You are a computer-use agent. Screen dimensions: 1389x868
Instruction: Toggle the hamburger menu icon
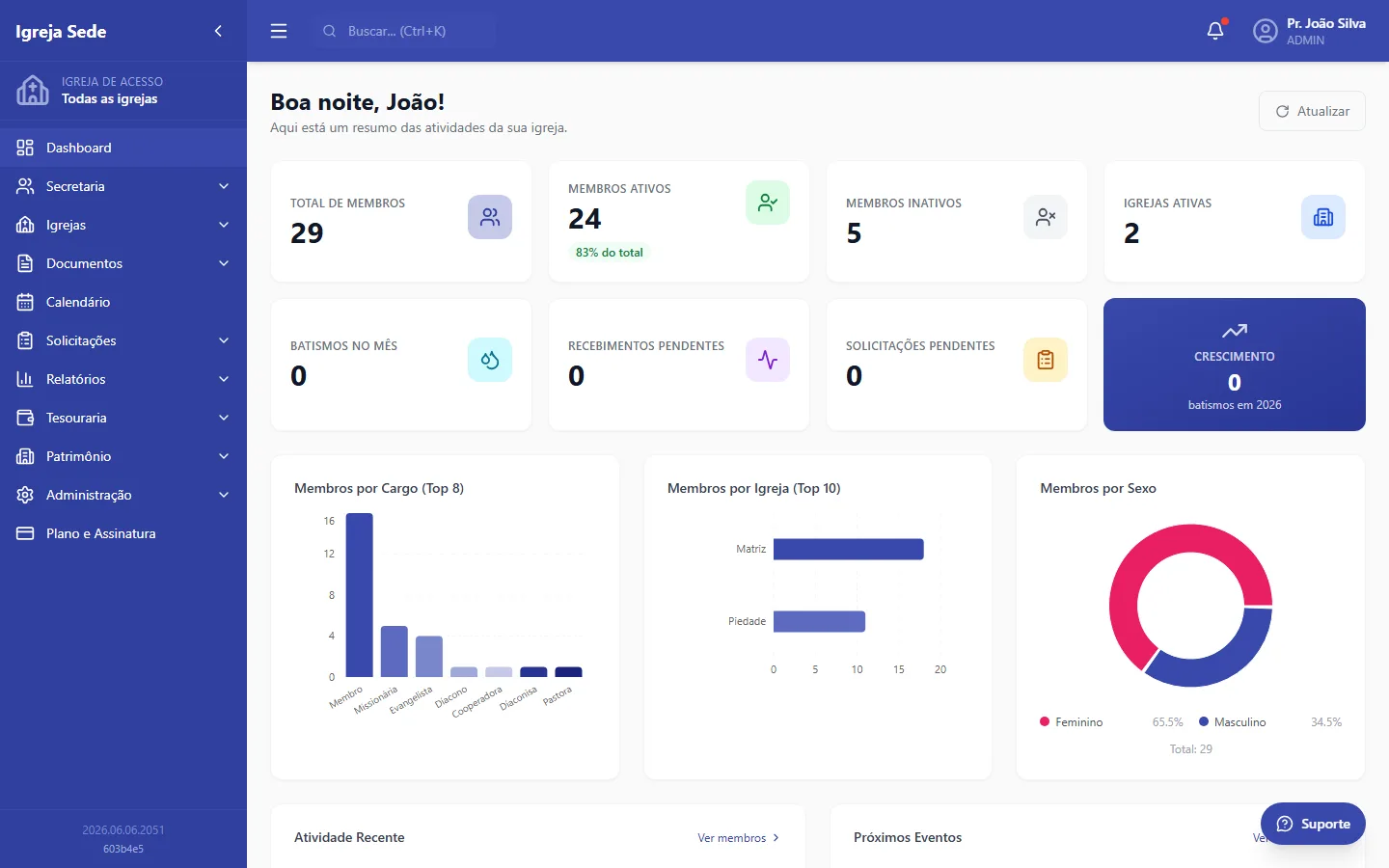click(279, 31)
